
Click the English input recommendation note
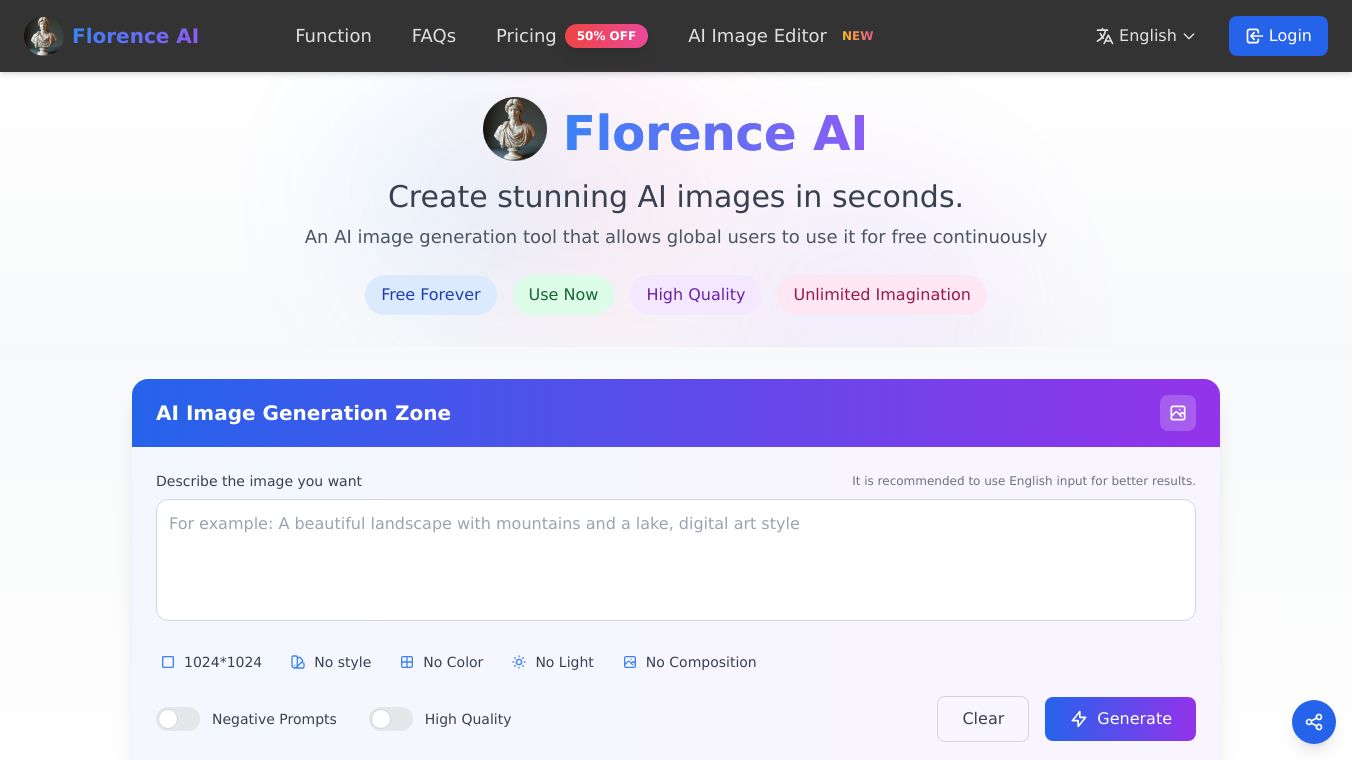tap(1024, 481)
